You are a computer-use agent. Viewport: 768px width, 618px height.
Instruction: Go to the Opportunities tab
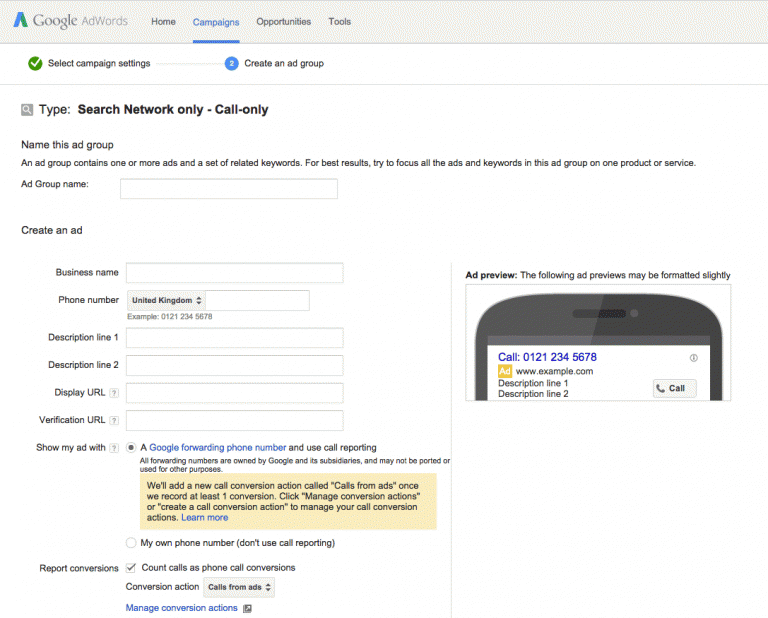click(283, 21)
